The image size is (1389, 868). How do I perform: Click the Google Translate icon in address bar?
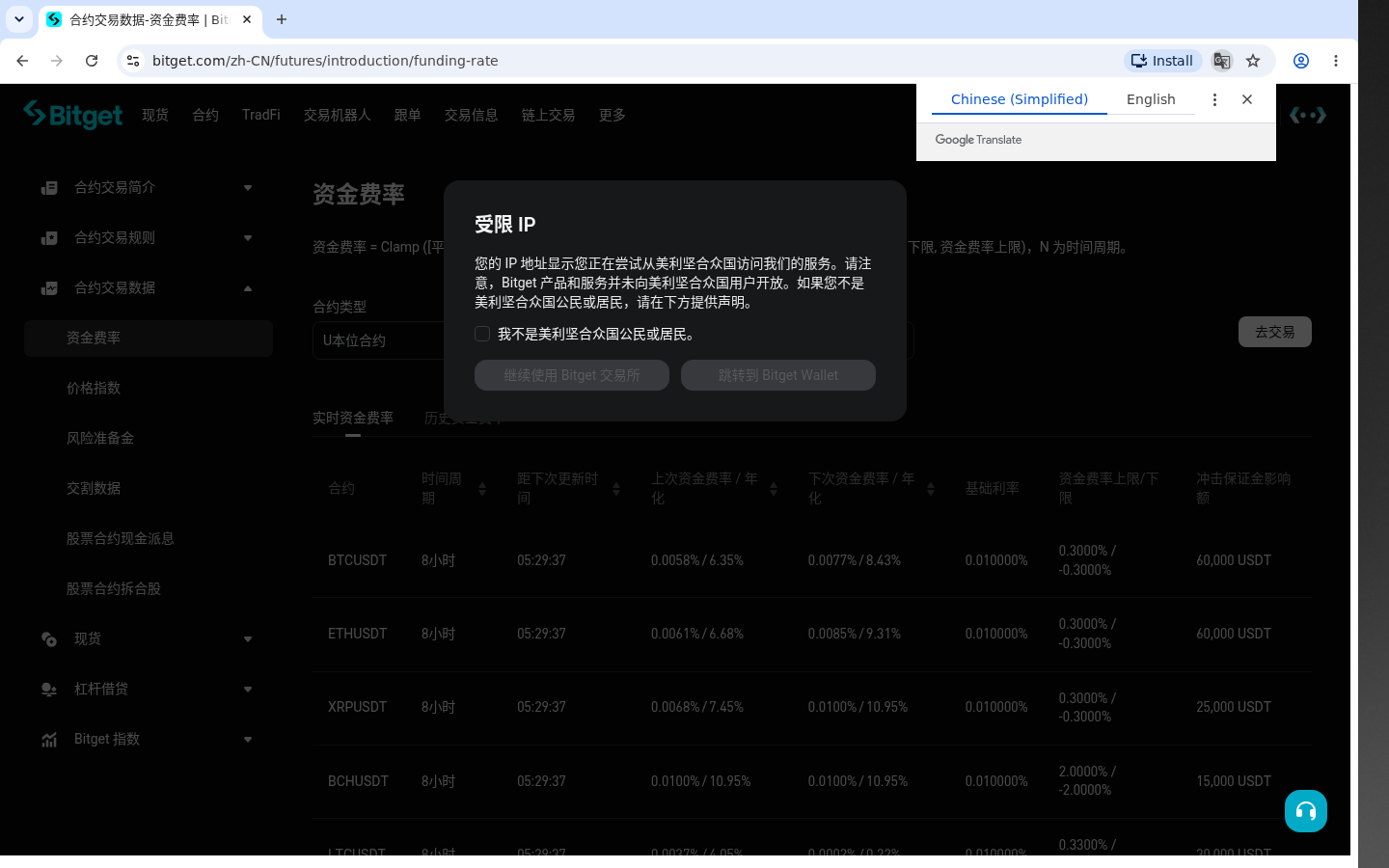tap(1222, 61)
